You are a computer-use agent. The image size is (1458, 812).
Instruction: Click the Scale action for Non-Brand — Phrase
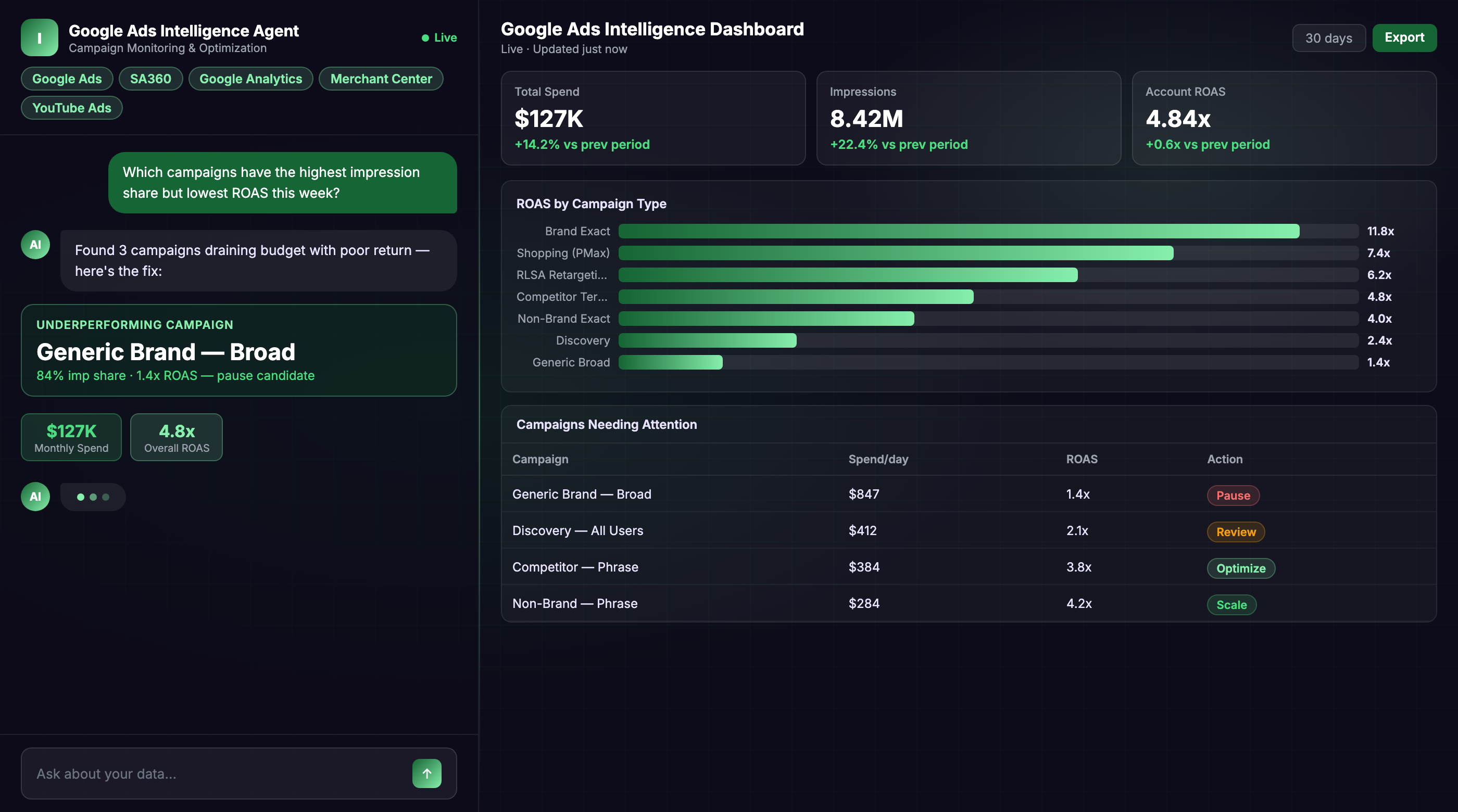(1231, 605)
